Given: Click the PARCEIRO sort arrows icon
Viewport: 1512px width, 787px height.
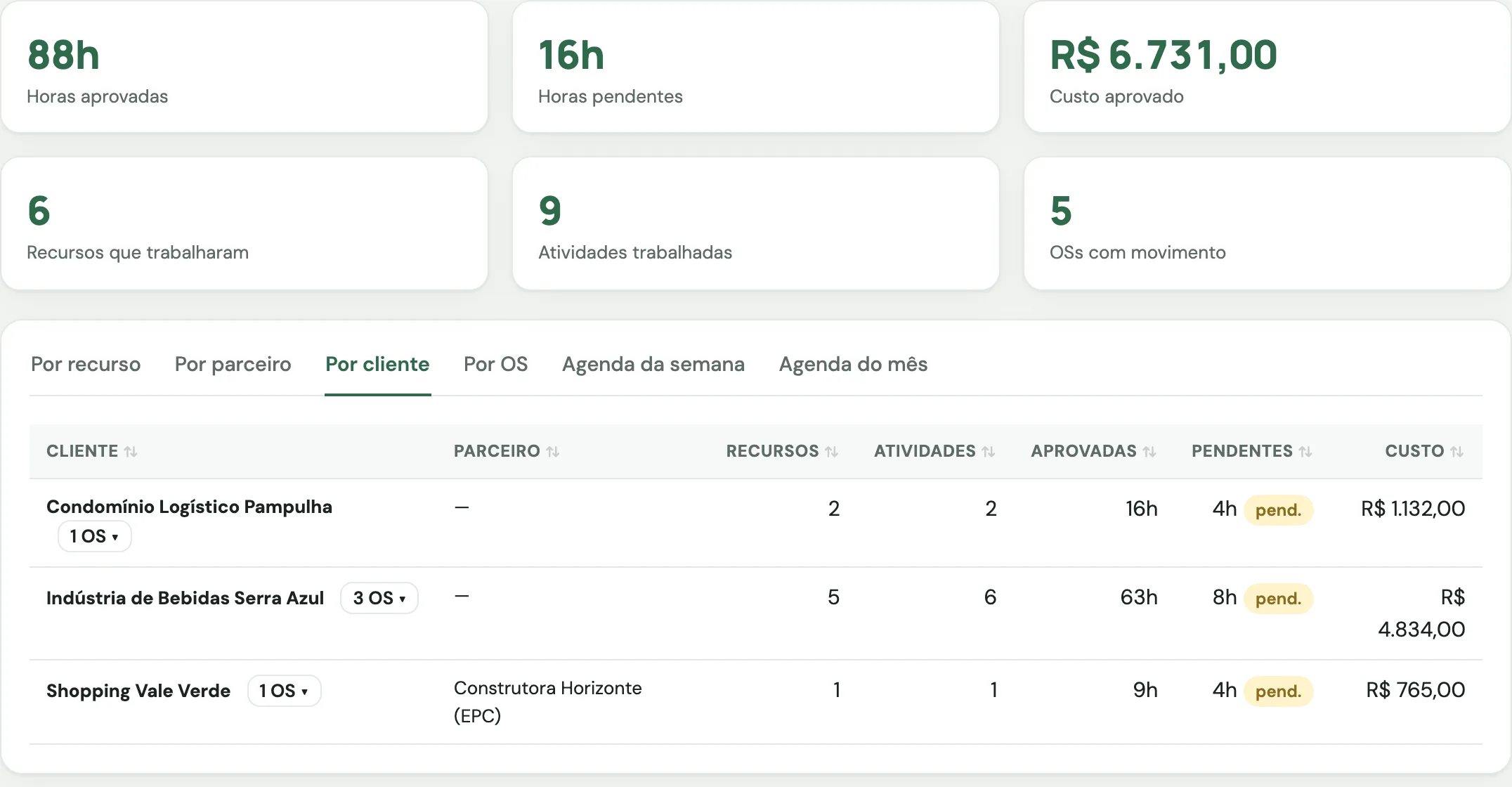Looking at the screenshot, I should point(553,452).
